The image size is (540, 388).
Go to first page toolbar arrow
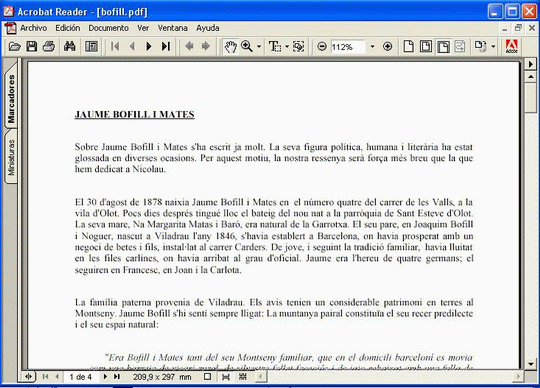[115, 46]
